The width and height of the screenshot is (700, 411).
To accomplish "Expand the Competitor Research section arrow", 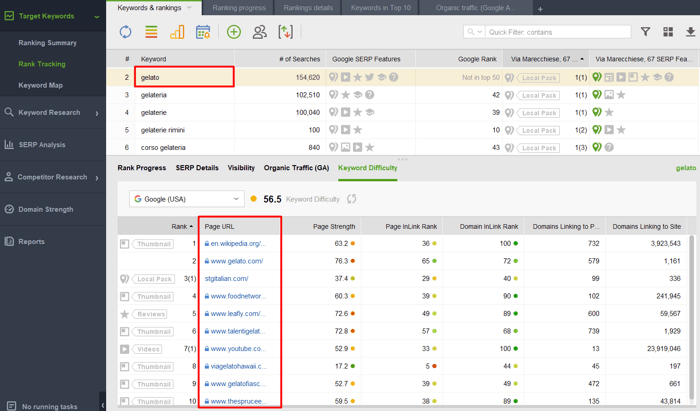I will pyautogui.click(x=97, y=178).
